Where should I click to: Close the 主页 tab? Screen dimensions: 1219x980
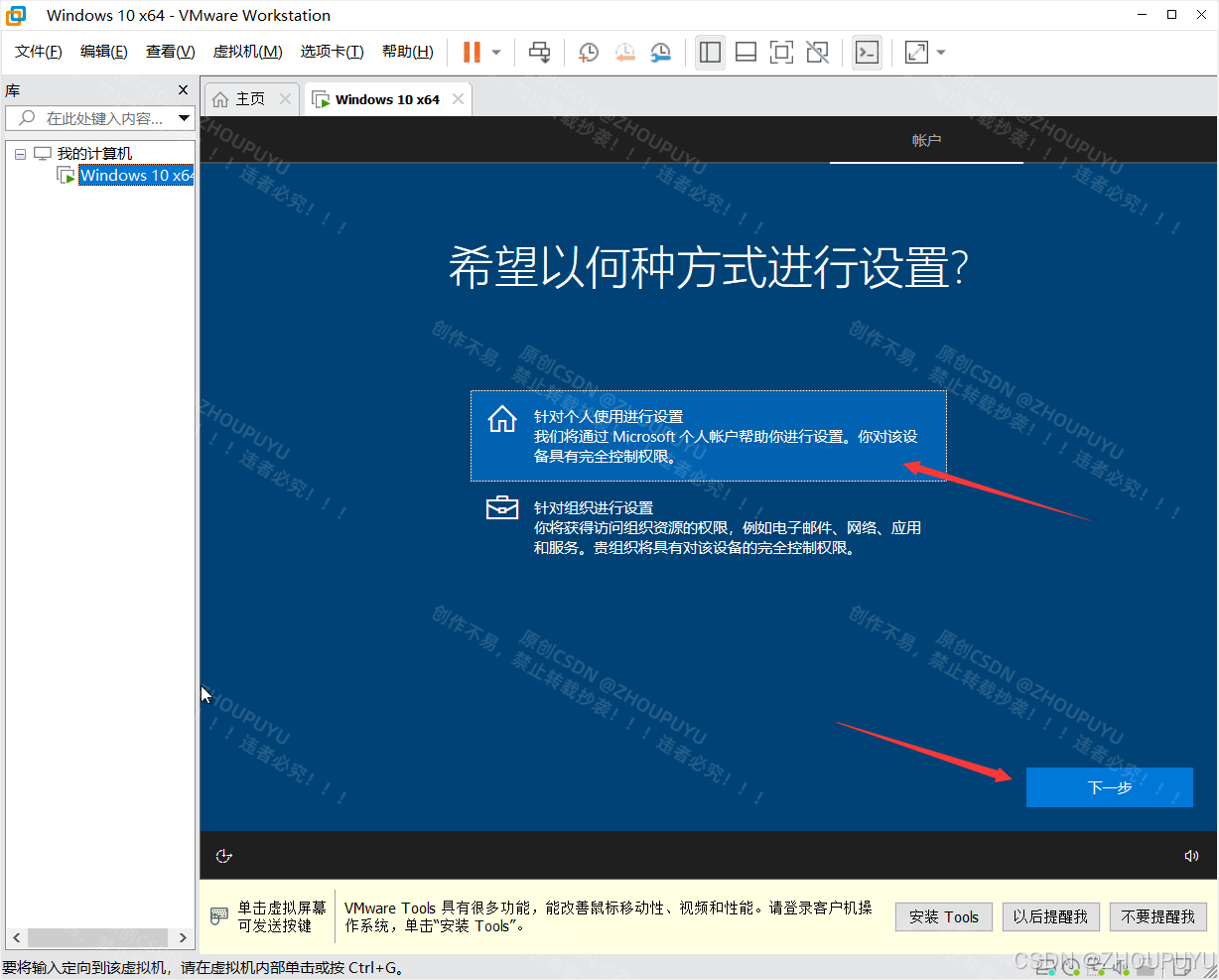click(x=285, y=99)
